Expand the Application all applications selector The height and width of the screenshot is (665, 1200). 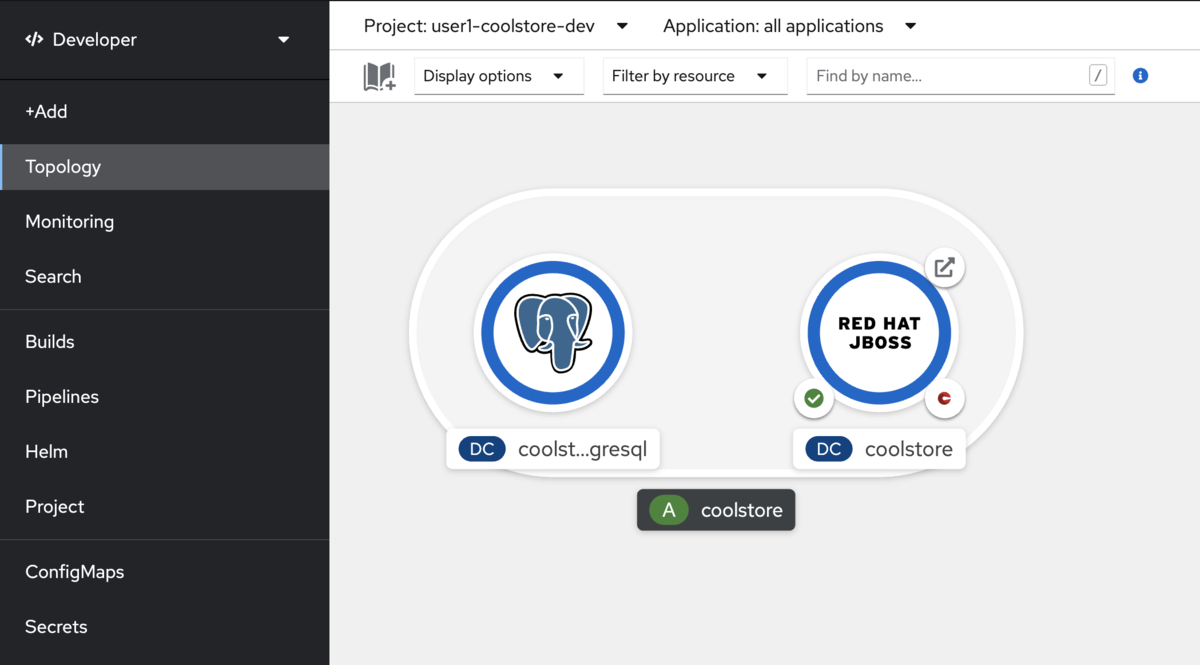pos(789,26)
